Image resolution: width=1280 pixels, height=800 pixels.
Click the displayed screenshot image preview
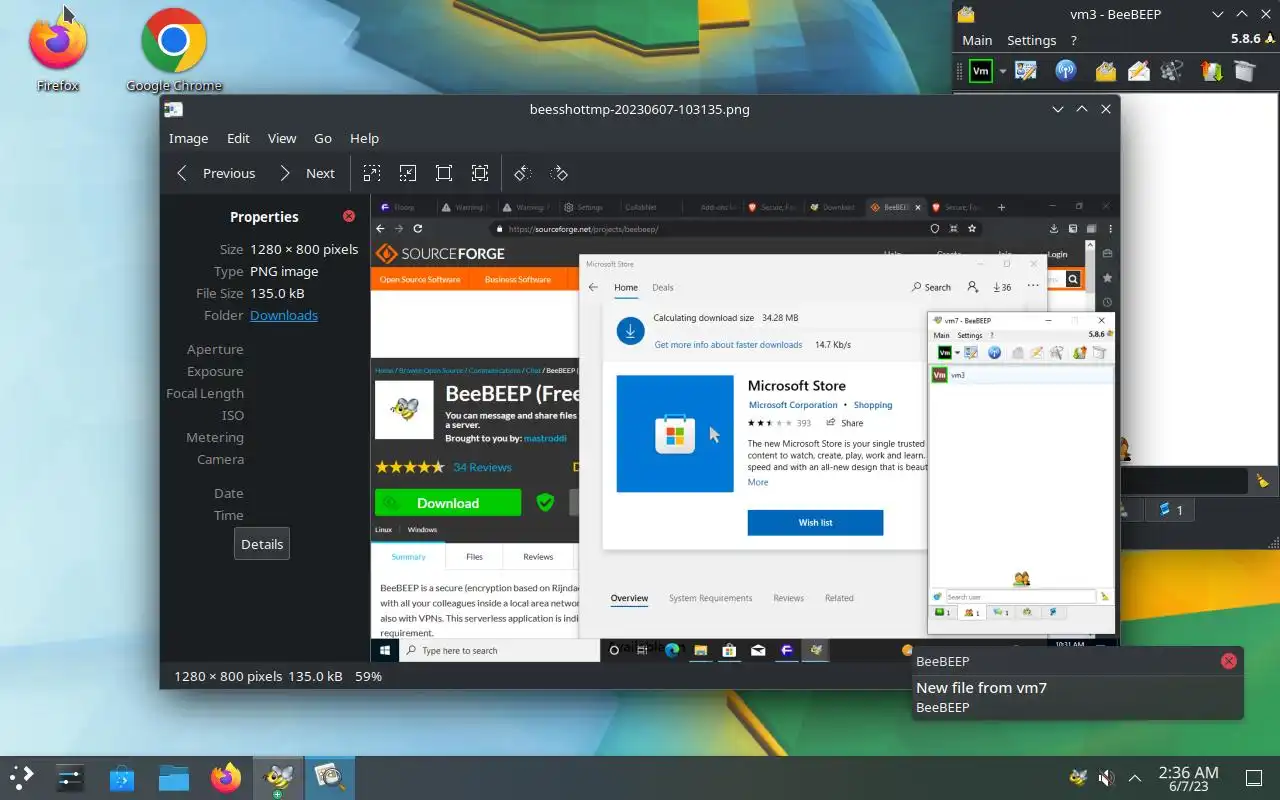click(745, 427)
